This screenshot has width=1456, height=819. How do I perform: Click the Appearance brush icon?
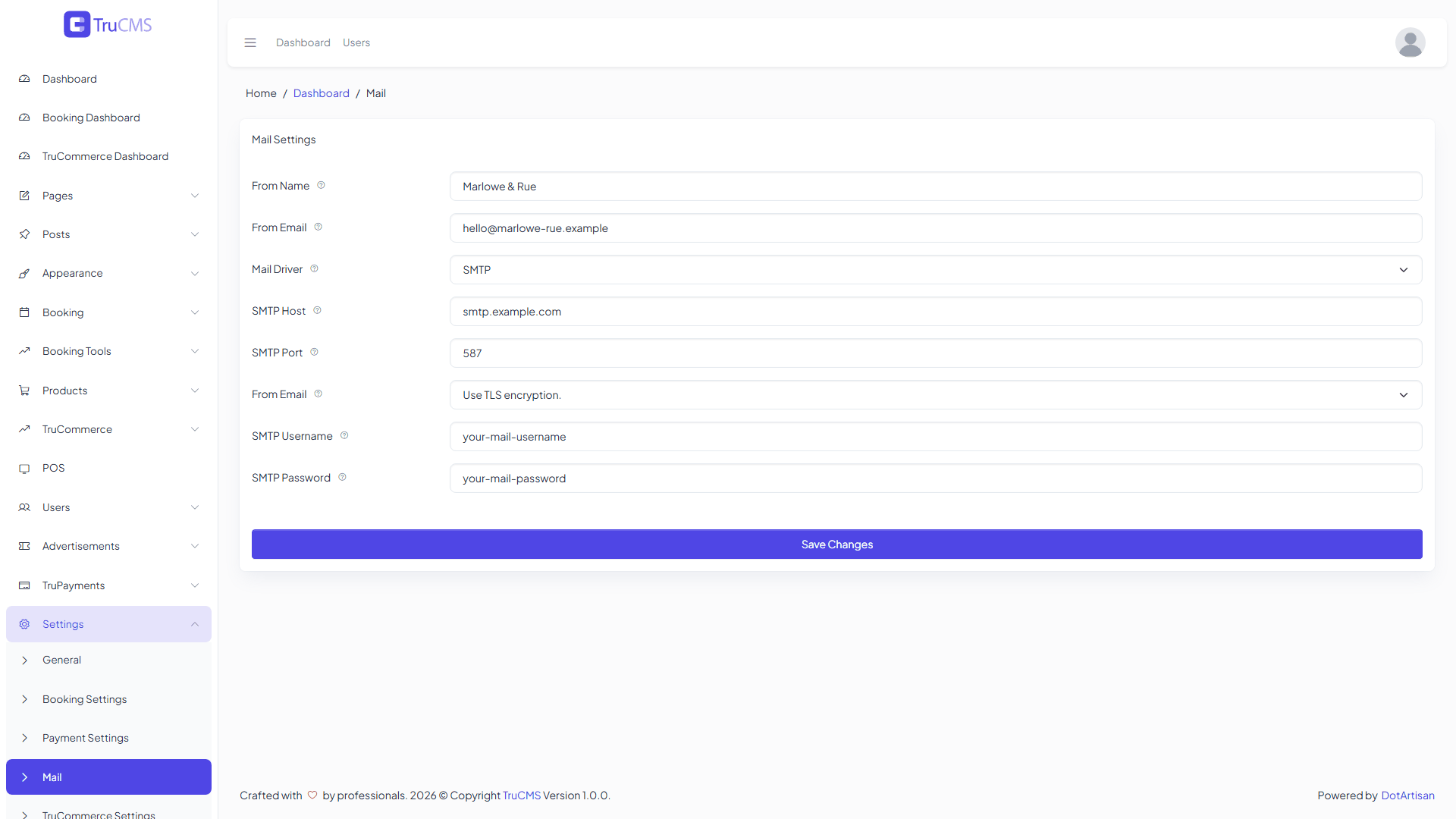[x=24, y=273]
